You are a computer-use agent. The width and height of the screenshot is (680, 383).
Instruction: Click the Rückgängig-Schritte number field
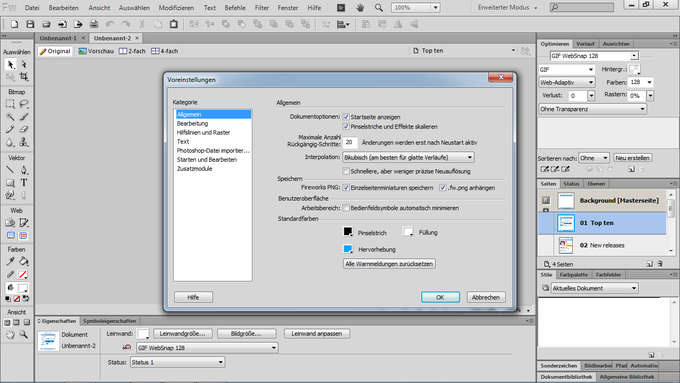click(350, 142)
